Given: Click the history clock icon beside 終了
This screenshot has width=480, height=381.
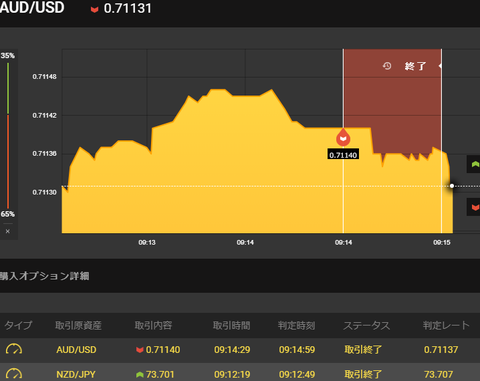Looking at the screenshot, I should [x=387, y=66].
